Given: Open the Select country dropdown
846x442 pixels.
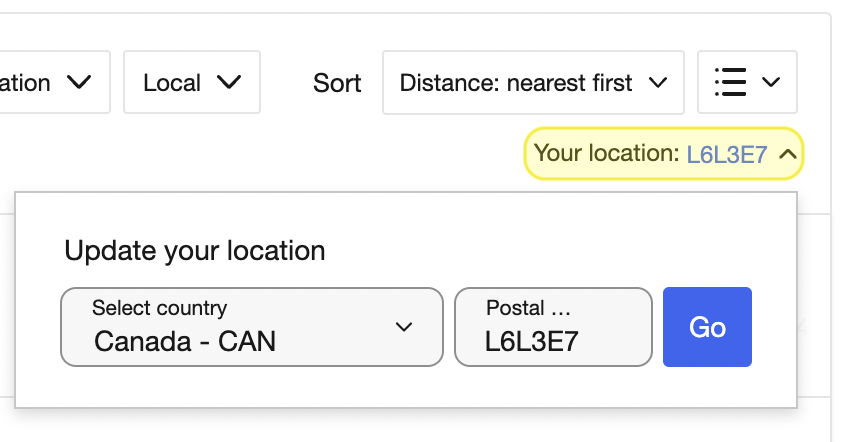Looking at the screenshot, I should (252, 327).
